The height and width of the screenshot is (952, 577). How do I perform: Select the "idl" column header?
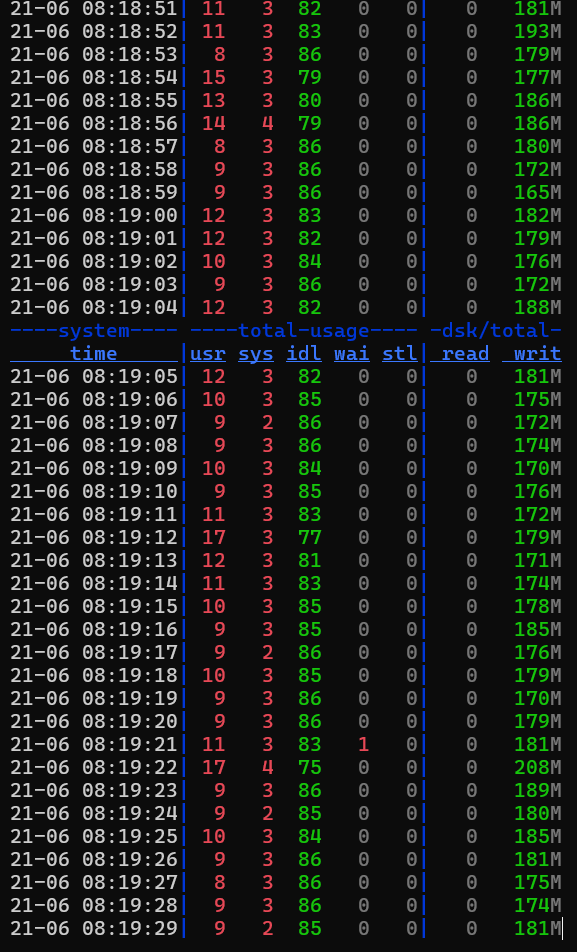[x=304, y=354]
